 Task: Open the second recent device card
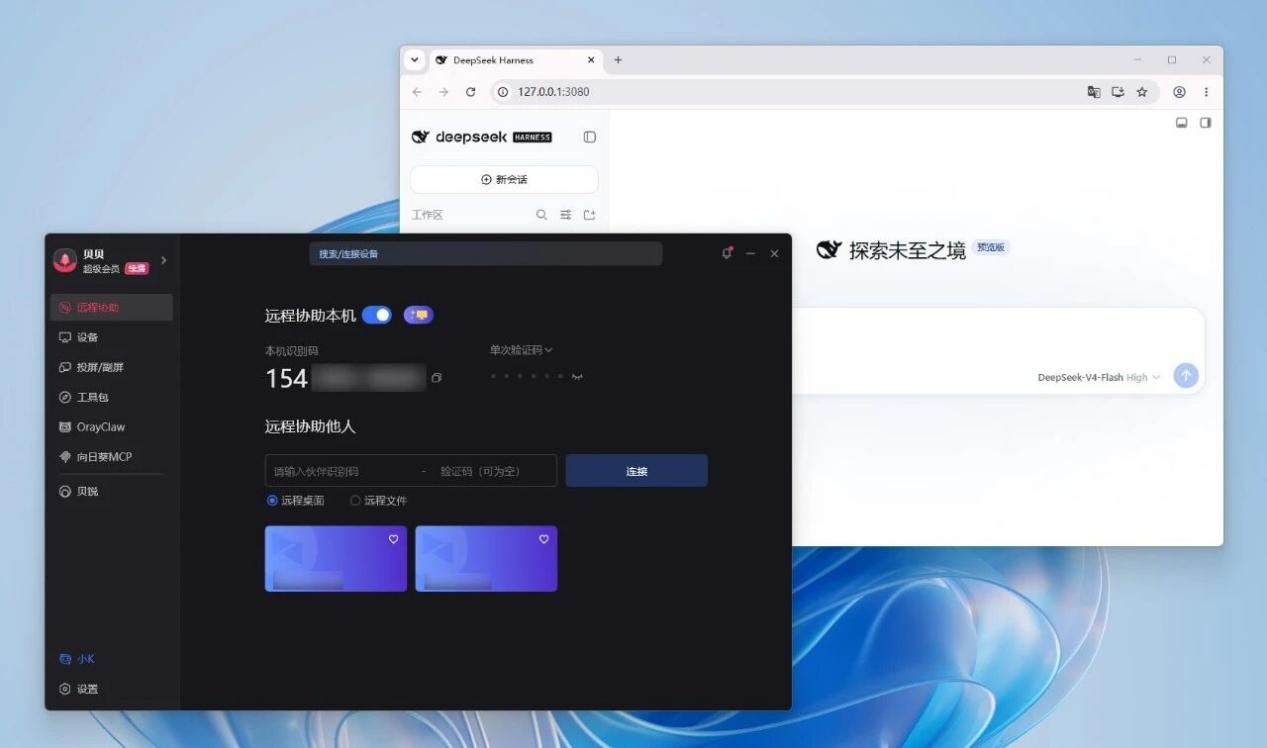486,559
